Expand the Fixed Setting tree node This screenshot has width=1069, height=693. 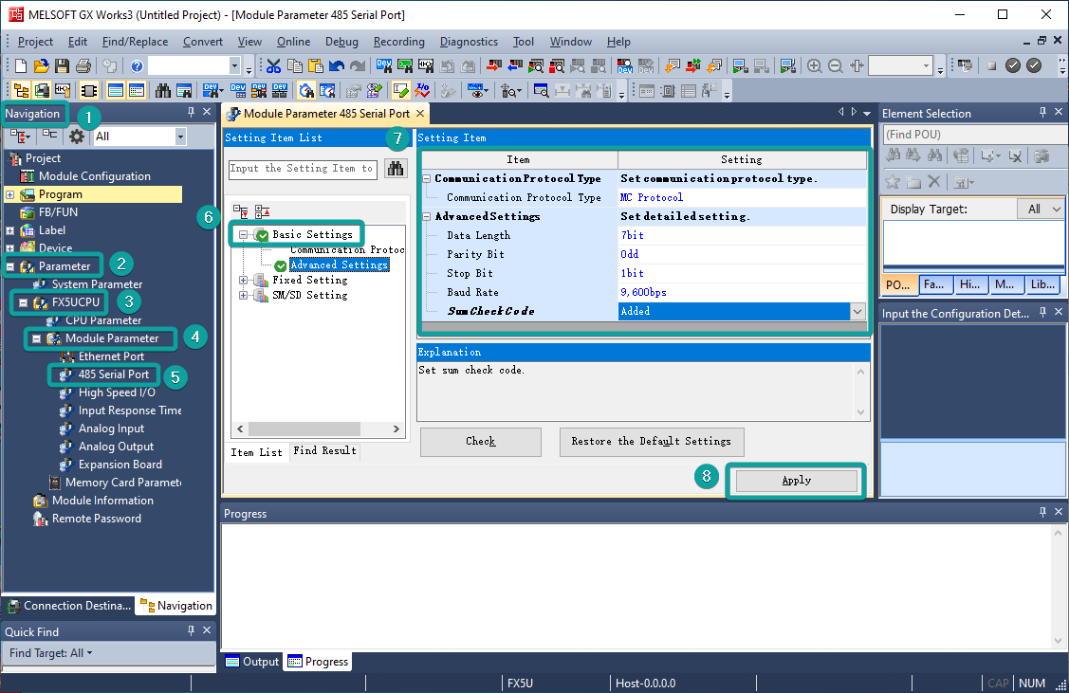click(243, 281)
